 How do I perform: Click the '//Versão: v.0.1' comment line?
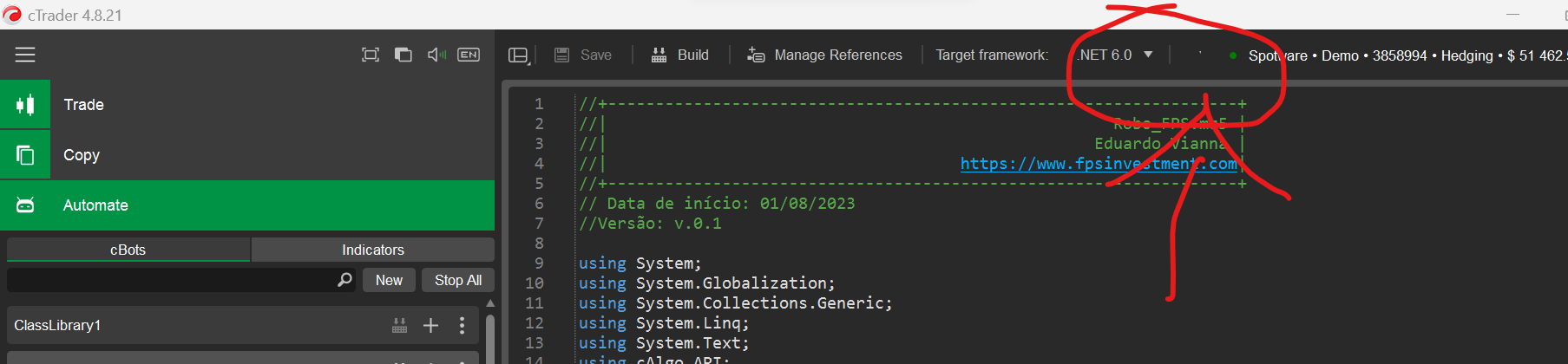650,224
